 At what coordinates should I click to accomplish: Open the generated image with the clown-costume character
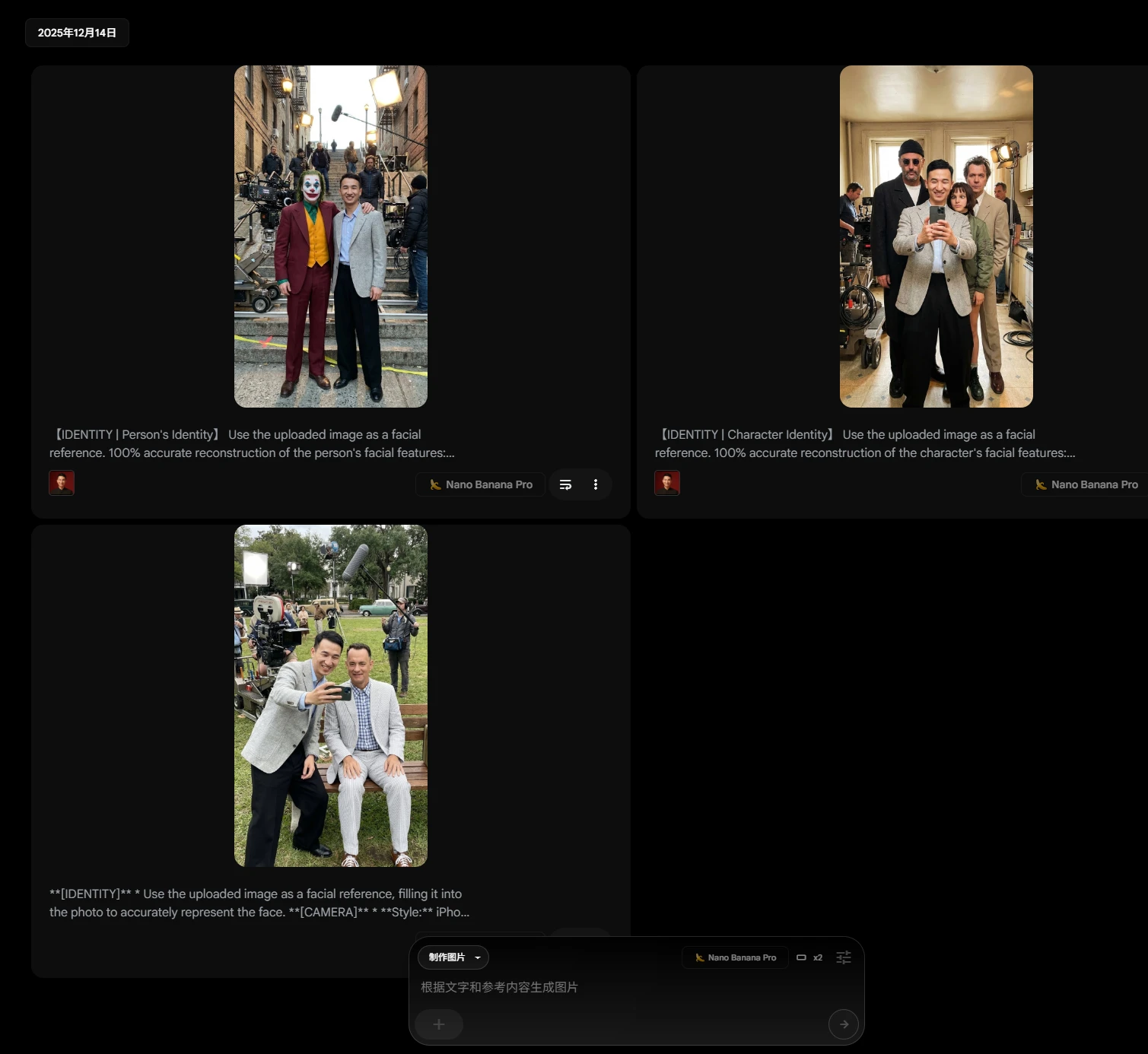[331, 237]
